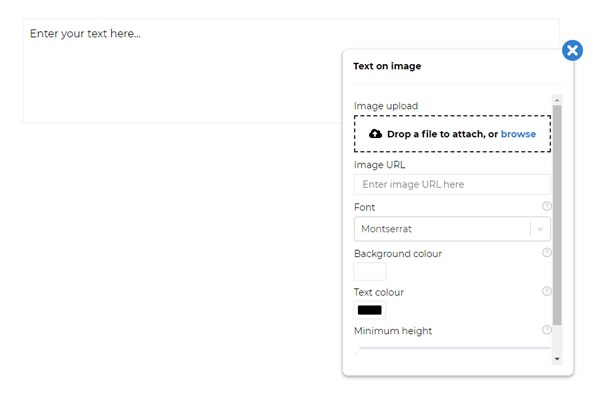Click the panel scrollbar down arrow
This screenshot has height=399, width=602.
pyautogui.click(x=557, y=359)
